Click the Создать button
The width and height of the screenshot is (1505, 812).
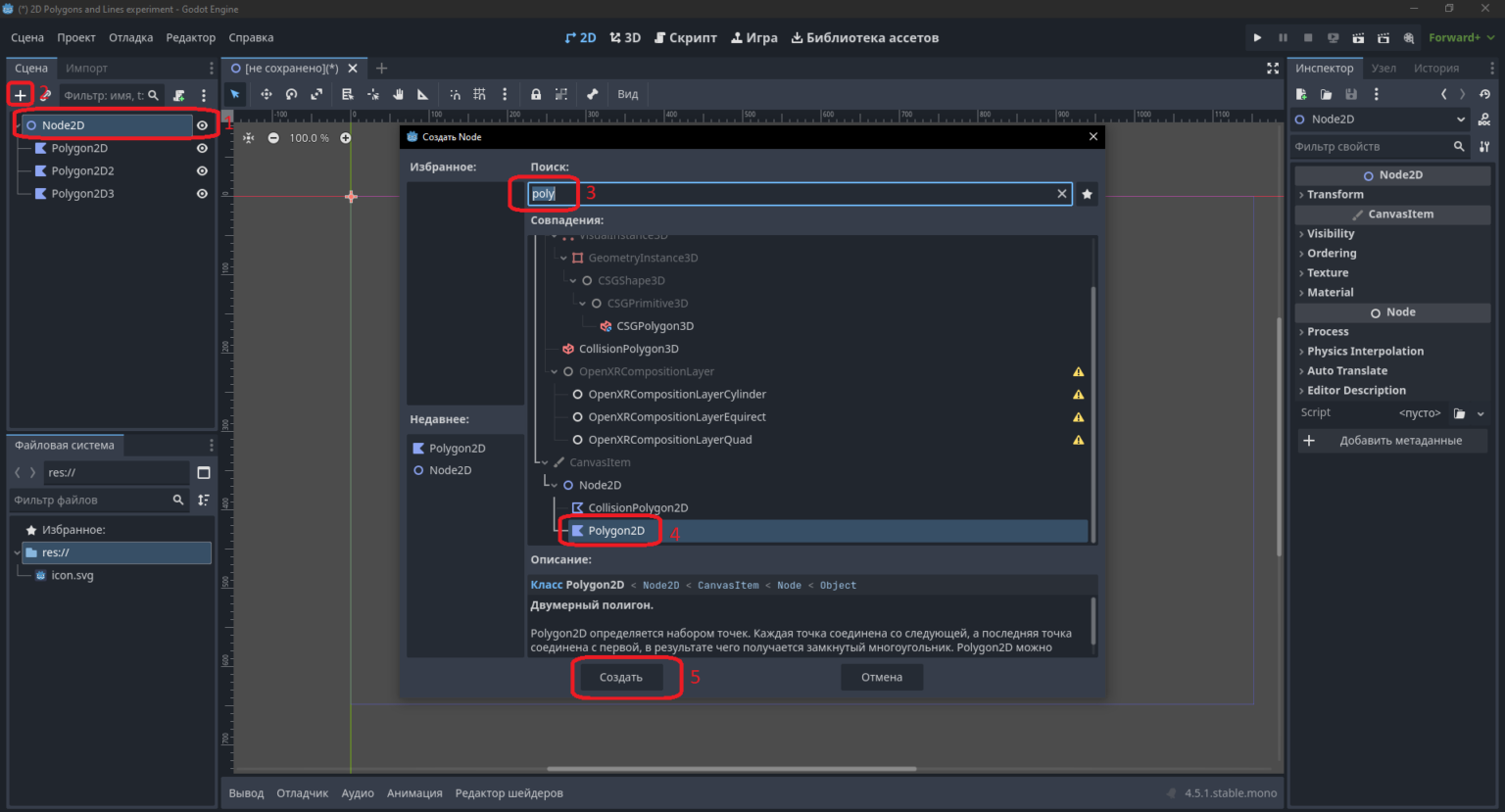[621, 678]
